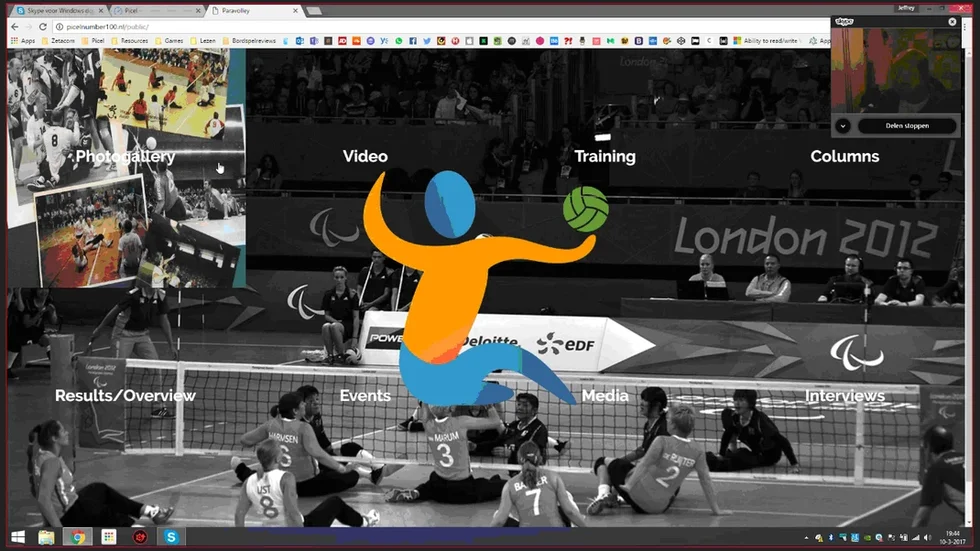Open the Bootstrap 'B' bookmark icon
Viewport: 980px width, 551px height.
pyautogui.click(x=639, y=41)
